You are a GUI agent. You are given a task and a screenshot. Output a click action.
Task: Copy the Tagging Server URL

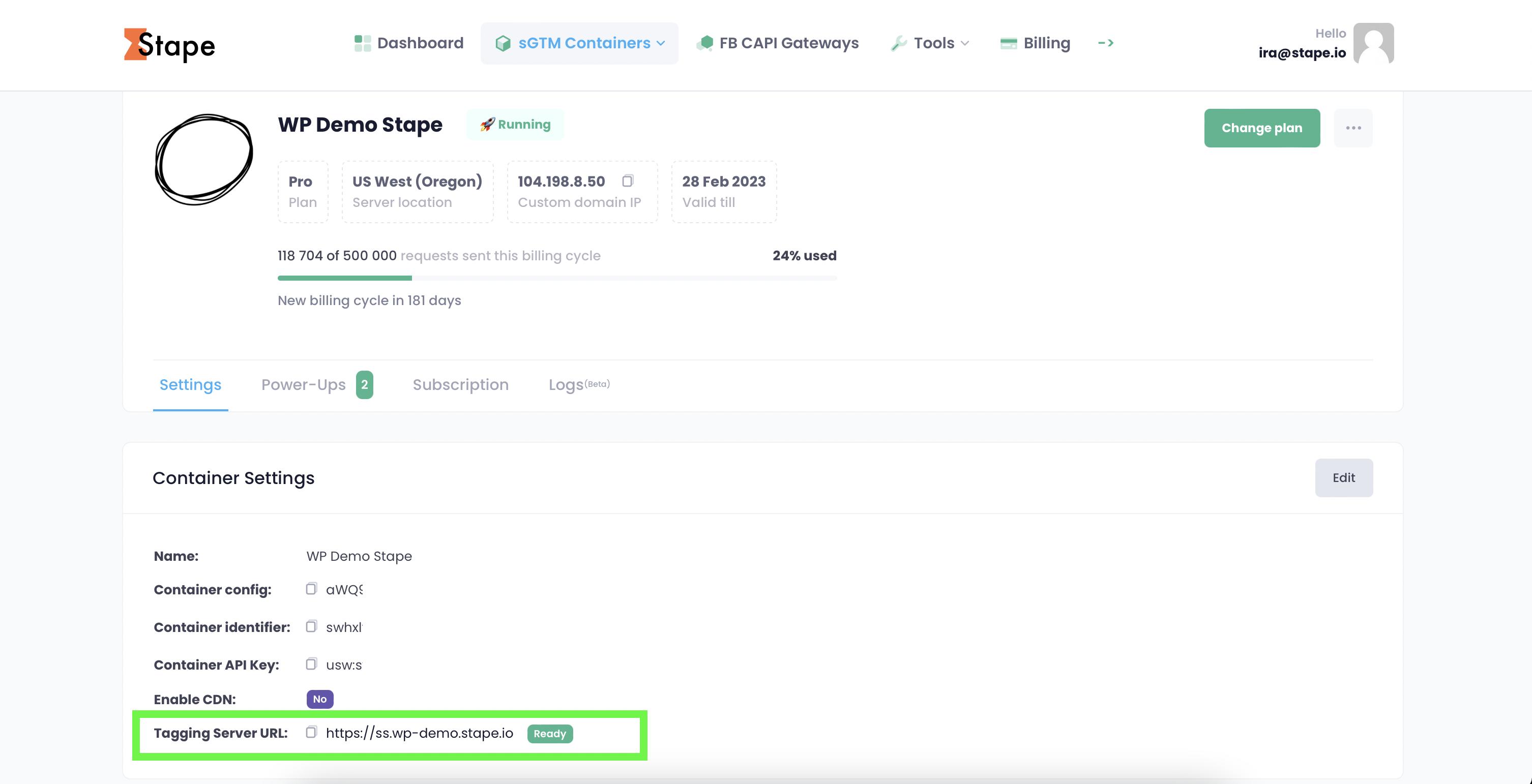[x=311, y=732]
